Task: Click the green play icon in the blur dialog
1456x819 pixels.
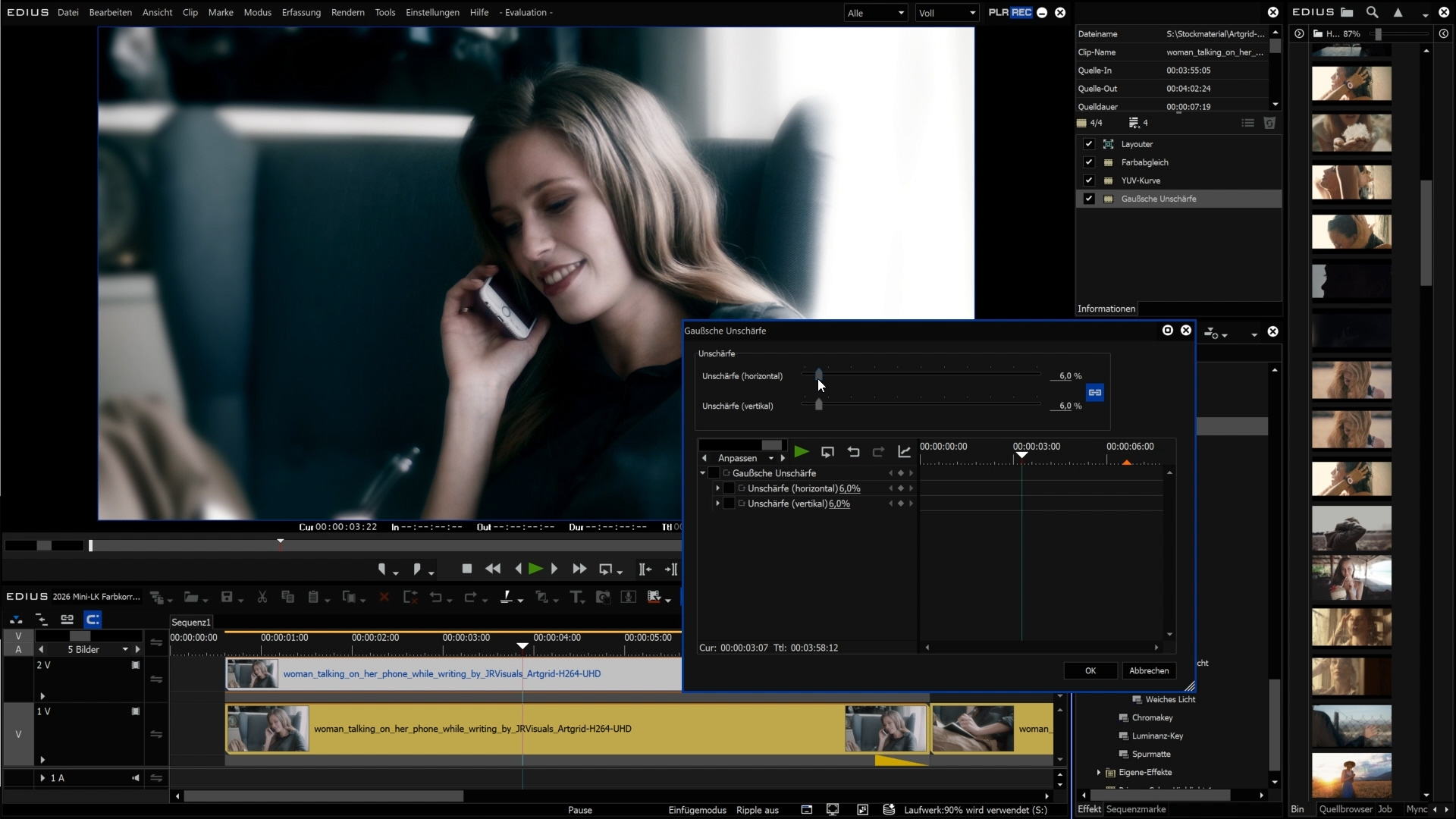Action: (x=801, y=452)
